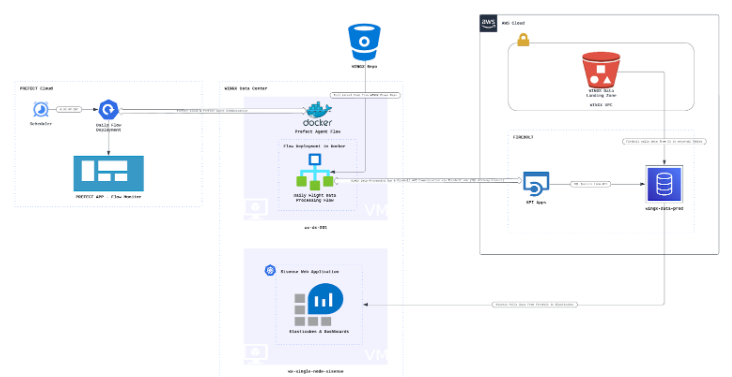Select the API Apps icon in Firebolt
The height and width of the screenshot is (377, 732).
click(x=536, y=184)
